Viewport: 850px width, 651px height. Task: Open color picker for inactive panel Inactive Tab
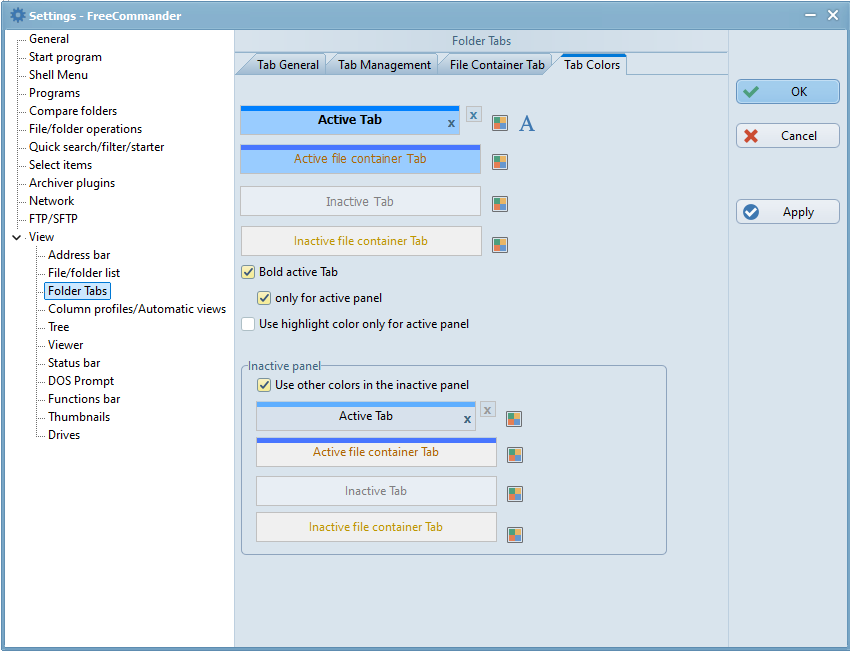[514, 494]
